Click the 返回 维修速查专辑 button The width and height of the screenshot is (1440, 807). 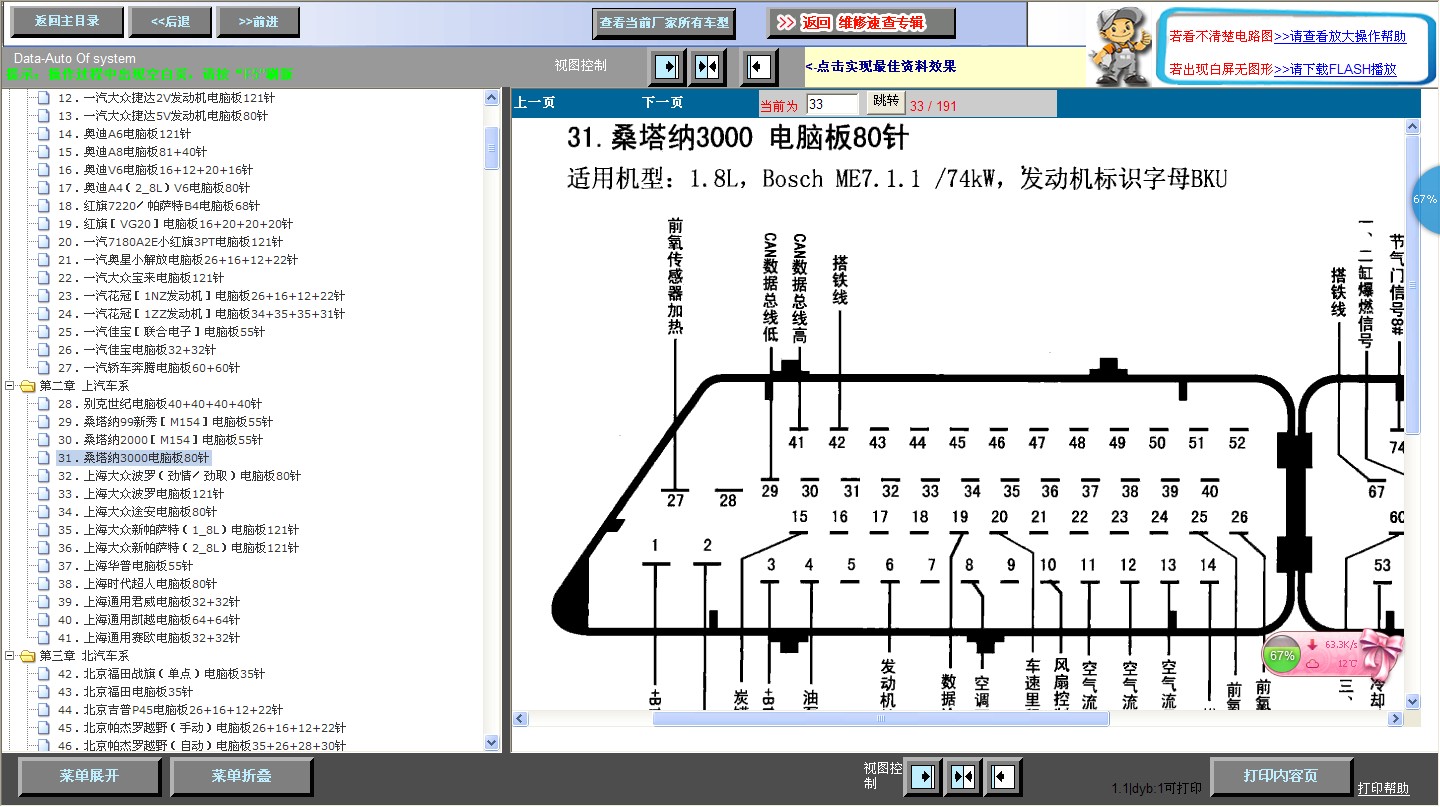tap(862, 22)
